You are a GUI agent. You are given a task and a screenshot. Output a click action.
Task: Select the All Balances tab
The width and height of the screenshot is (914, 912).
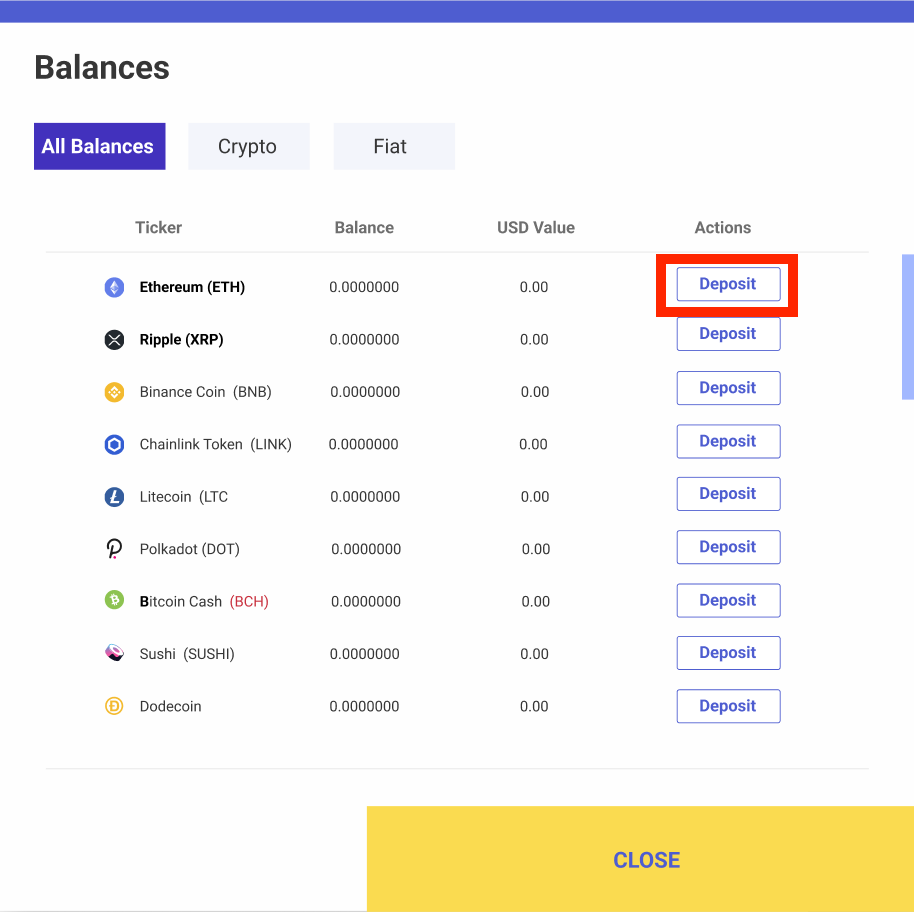[x=100, y=146]
